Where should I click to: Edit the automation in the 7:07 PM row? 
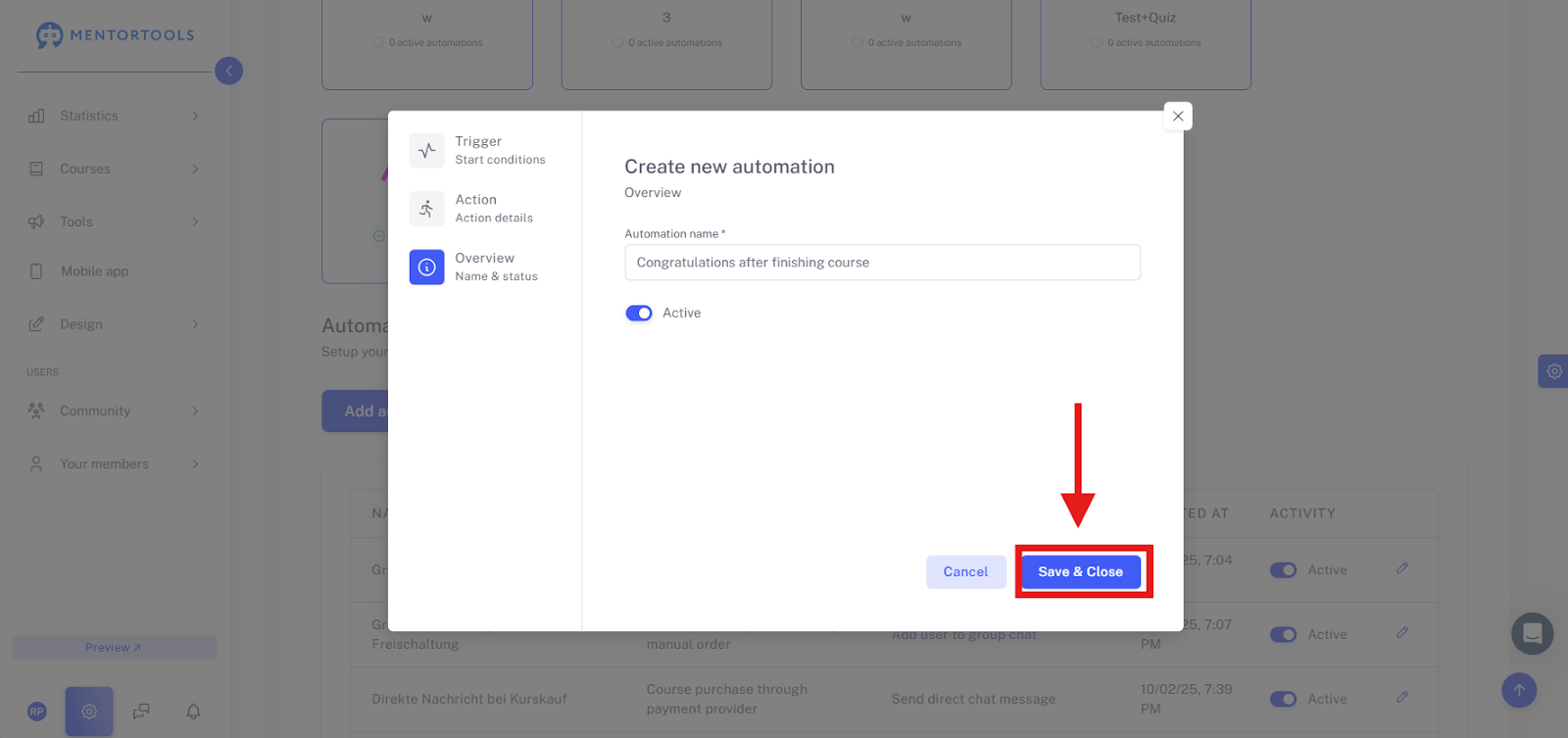1402,632
